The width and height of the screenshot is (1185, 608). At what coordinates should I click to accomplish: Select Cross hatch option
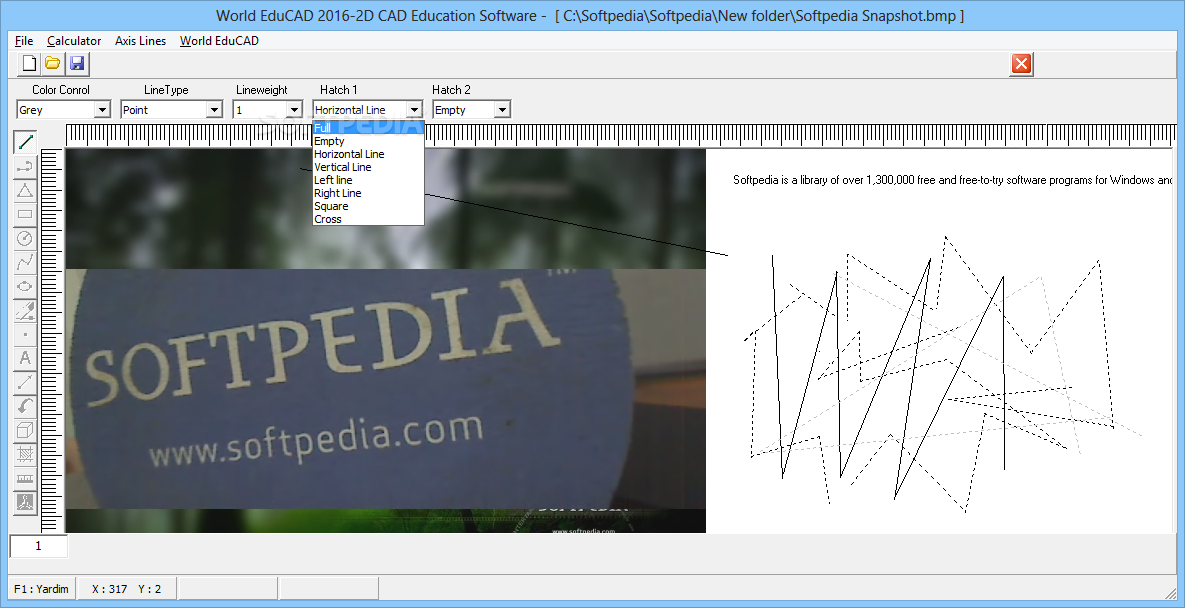coord(368,219)
